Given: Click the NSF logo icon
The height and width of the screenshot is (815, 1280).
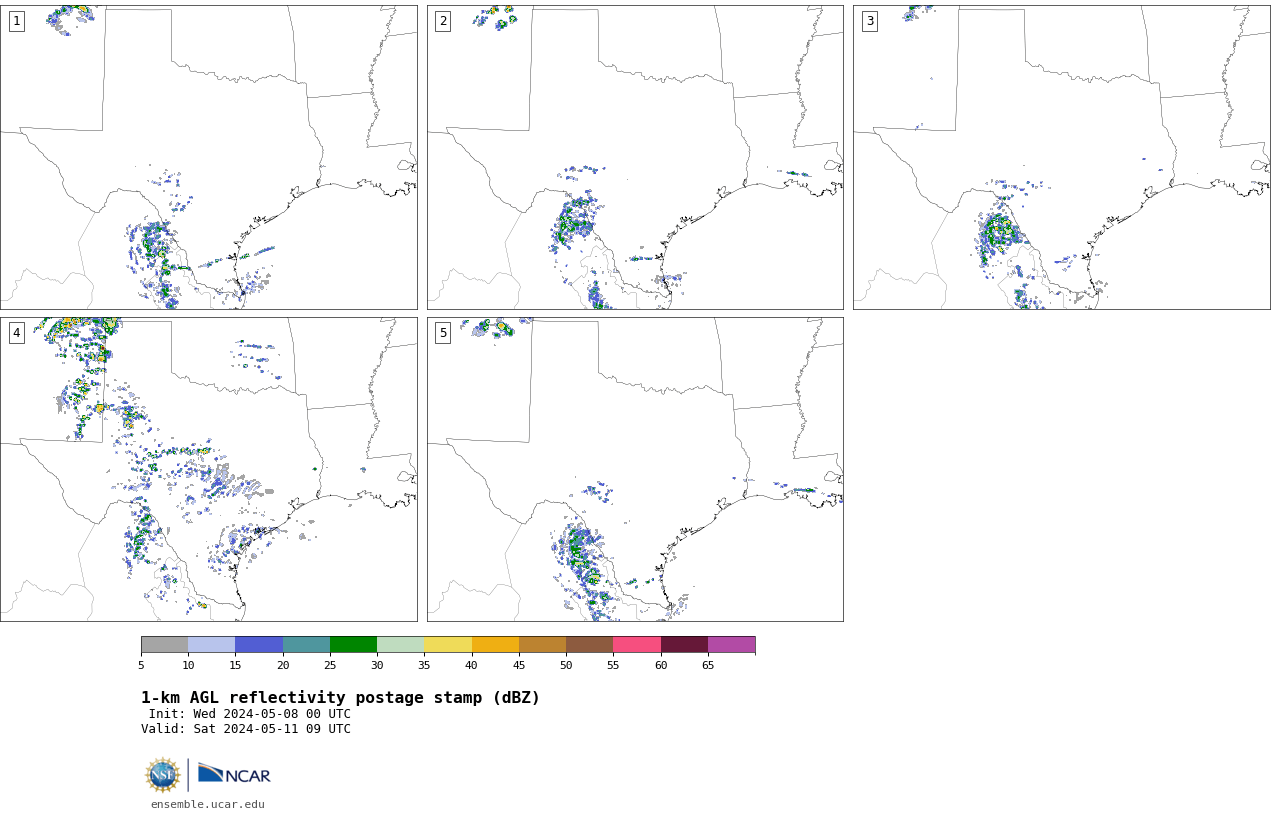Looking at the screenshot, I should pos(163,775).
